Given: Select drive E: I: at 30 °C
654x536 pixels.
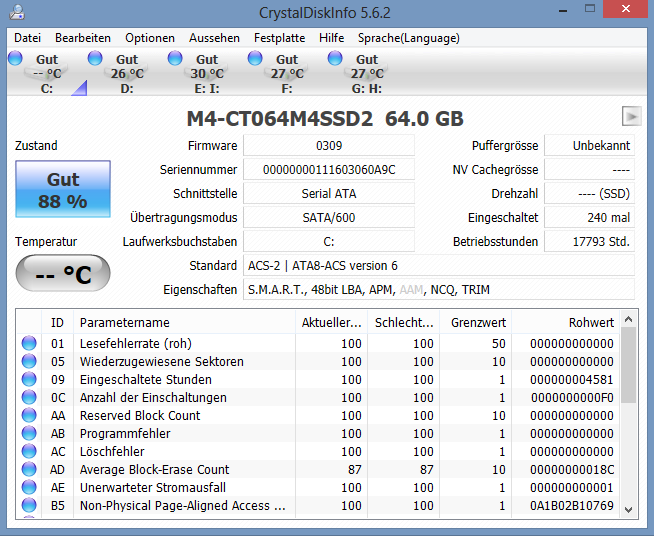Looking at the screenshot, I should coord(207,73).
